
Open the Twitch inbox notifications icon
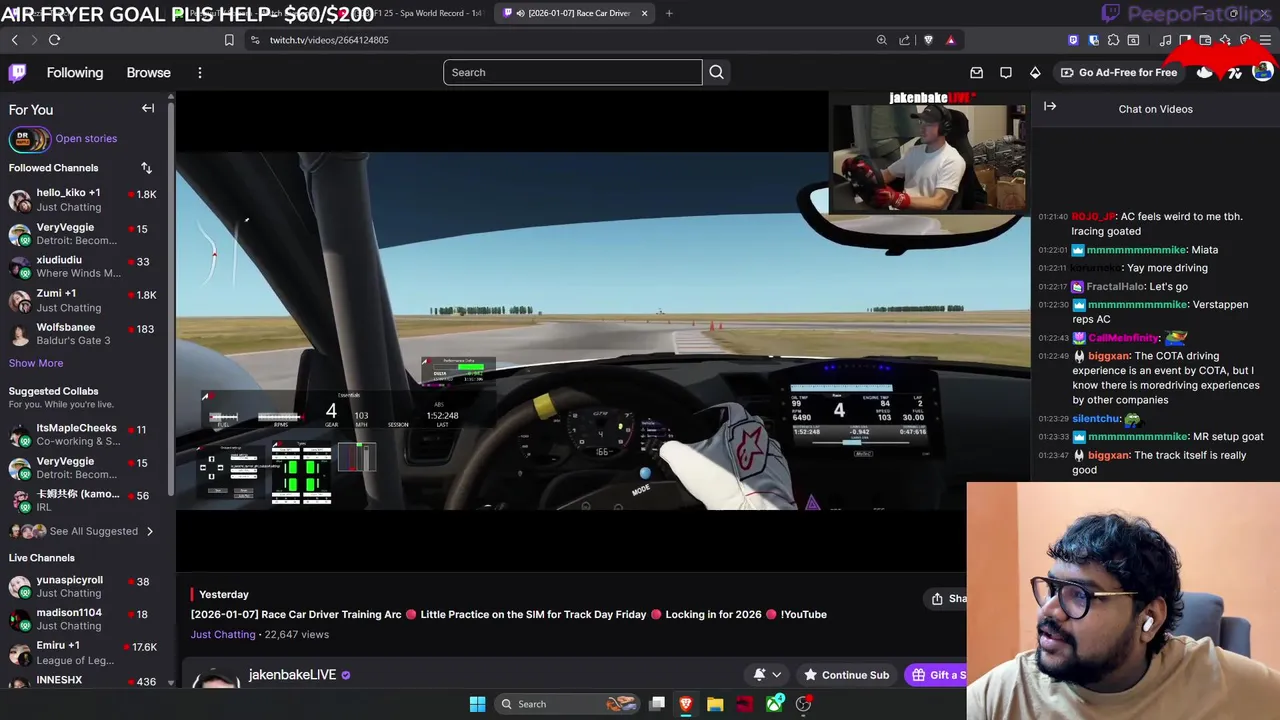(976, 73)
